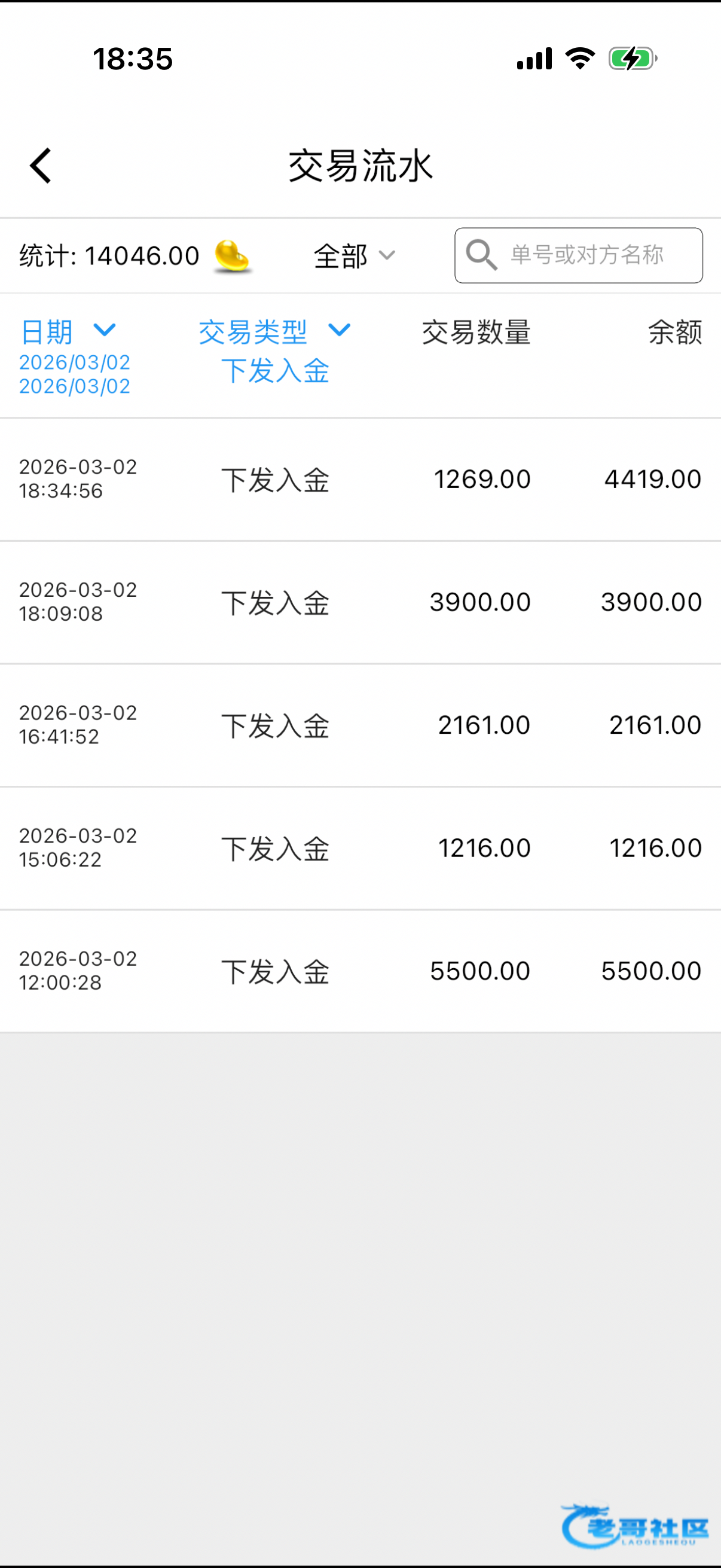Viewport: 721px width, 1568px height.
Task: Click the gold bean coin icon
Action: [x=232, y=257]
